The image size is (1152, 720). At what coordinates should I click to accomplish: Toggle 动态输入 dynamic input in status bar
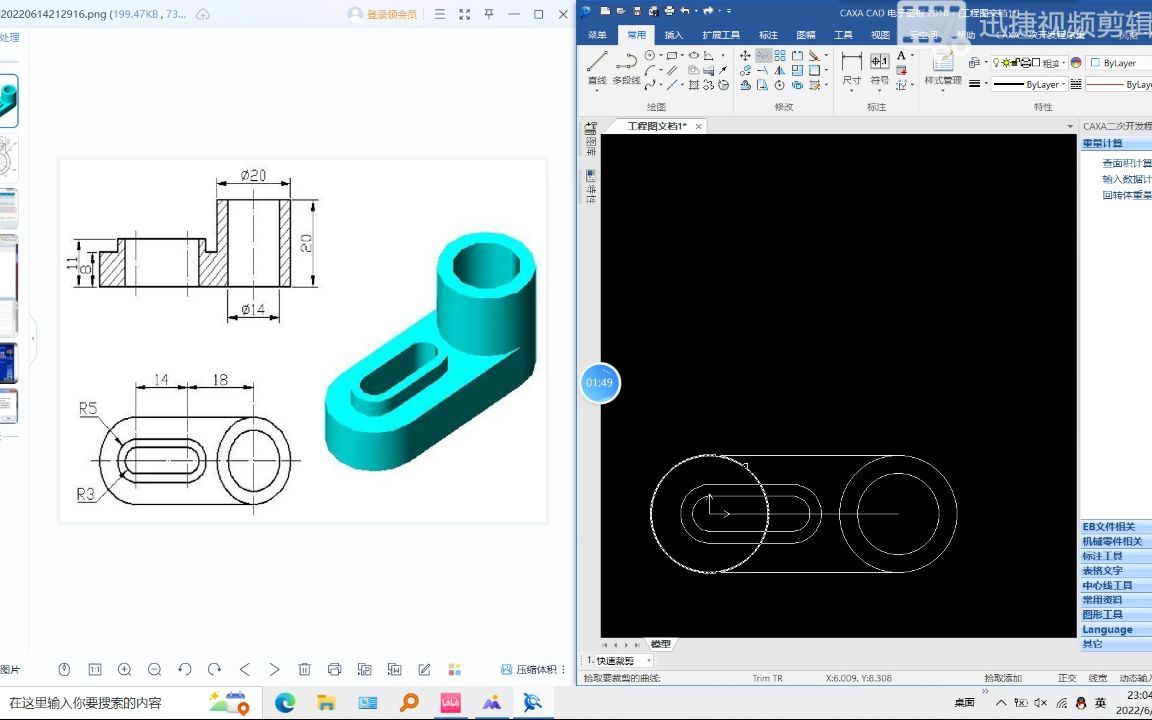coord(1135,678)
